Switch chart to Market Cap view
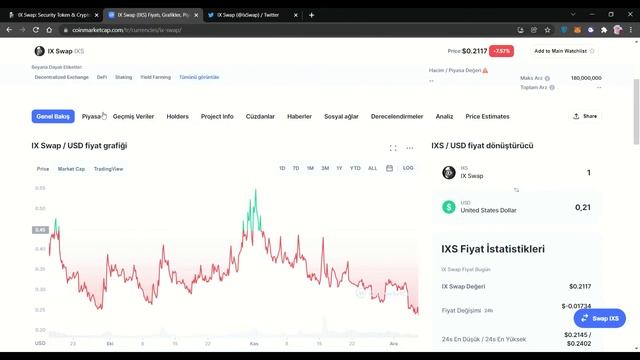The image size is (640, 360). (x=71, y=169)
